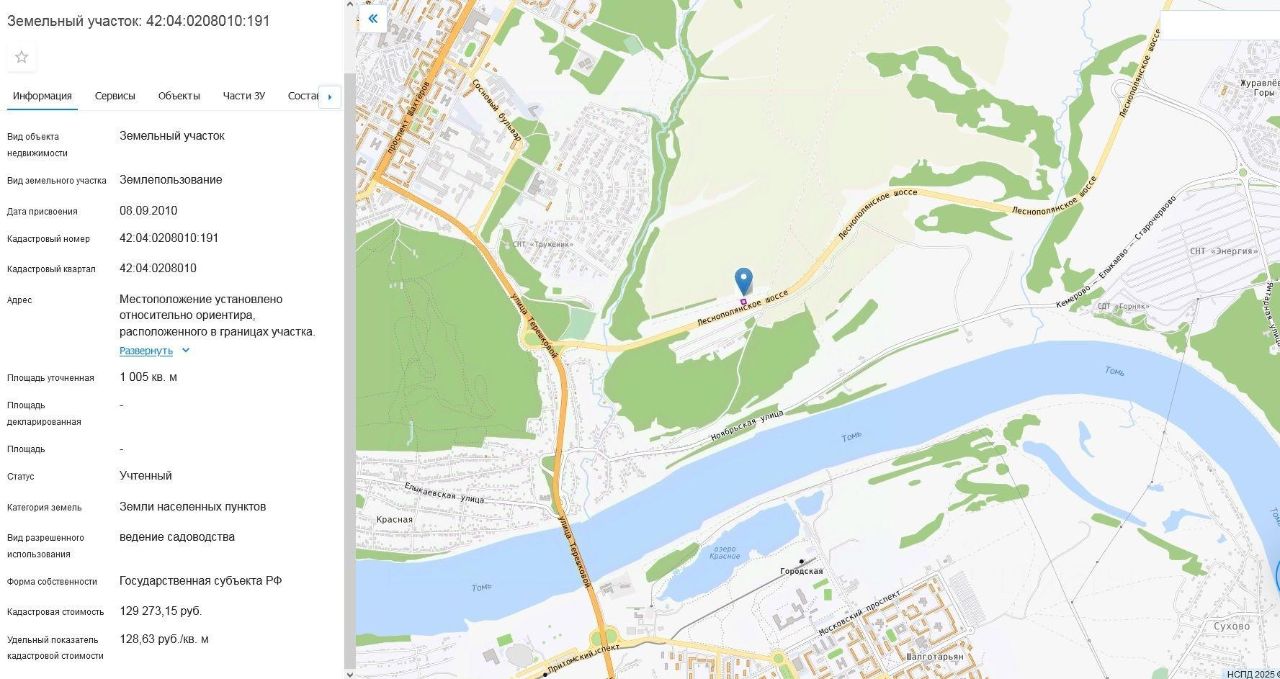Select the partially hidden Состав tab
The image size is (1280, 679).
click(302, 96)
